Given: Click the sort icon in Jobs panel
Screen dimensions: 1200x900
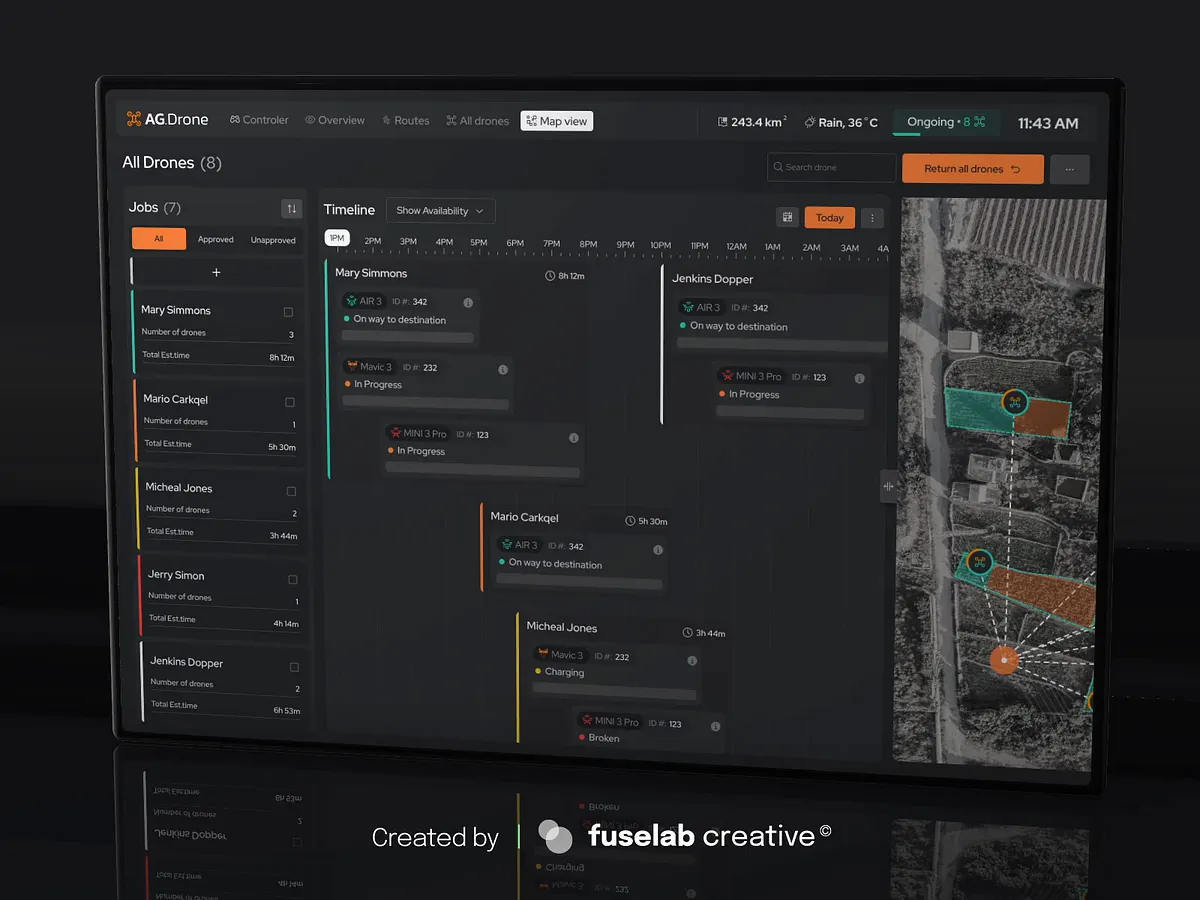Looking at the screenshot, I should click(x=291, y=208).
